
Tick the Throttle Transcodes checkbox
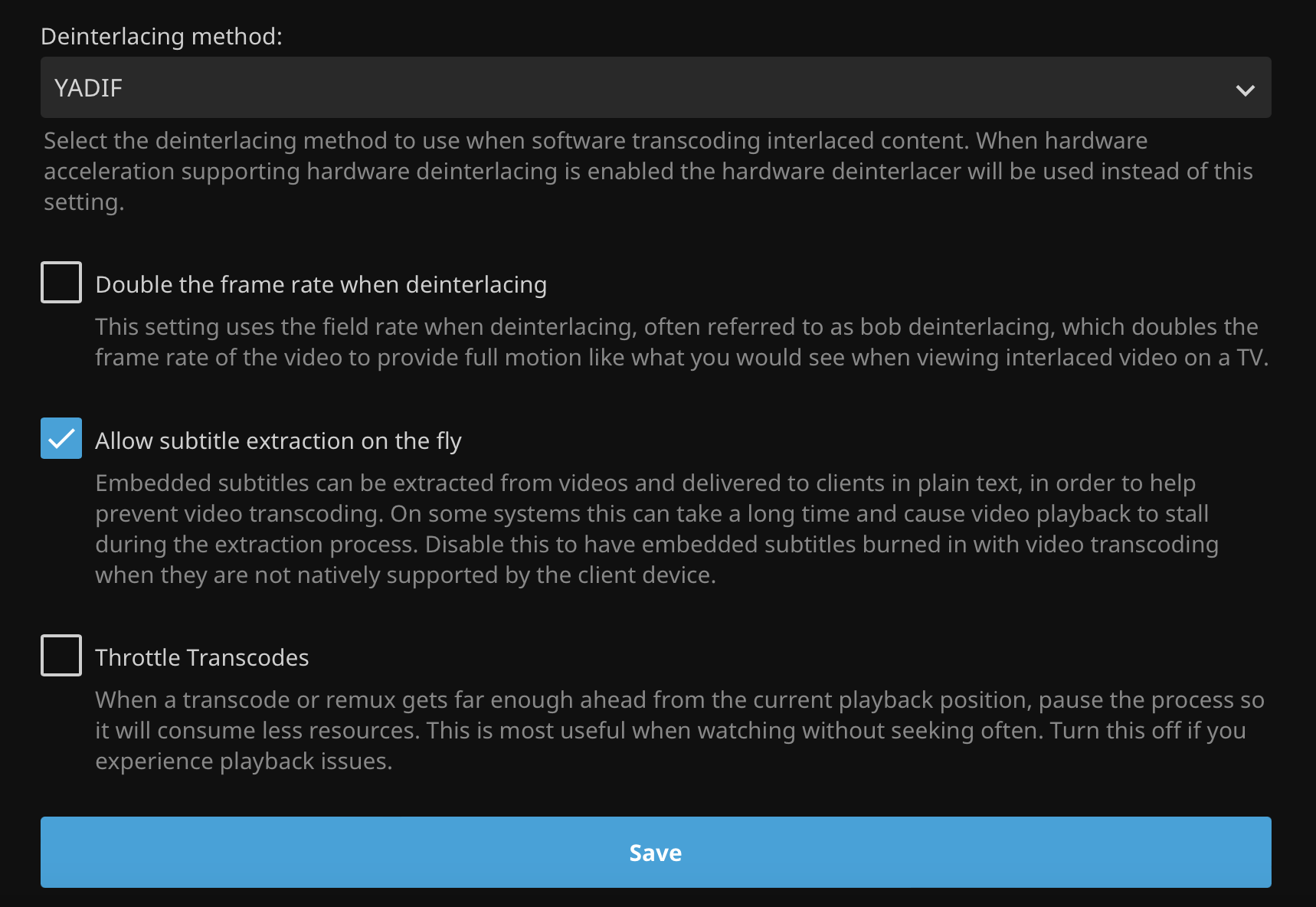click(61, 656)
